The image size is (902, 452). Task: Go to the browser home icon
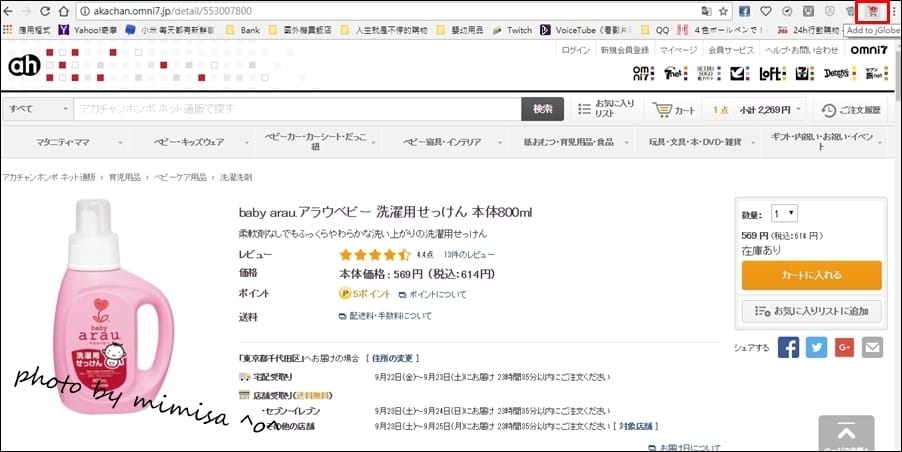click(64, 11)
